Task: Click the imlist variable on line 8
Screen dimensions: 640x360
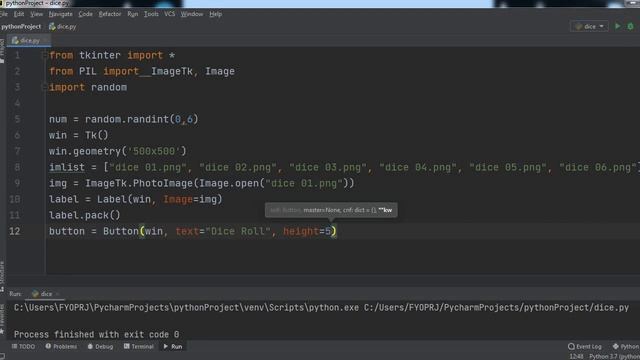Action: [67, 167]
